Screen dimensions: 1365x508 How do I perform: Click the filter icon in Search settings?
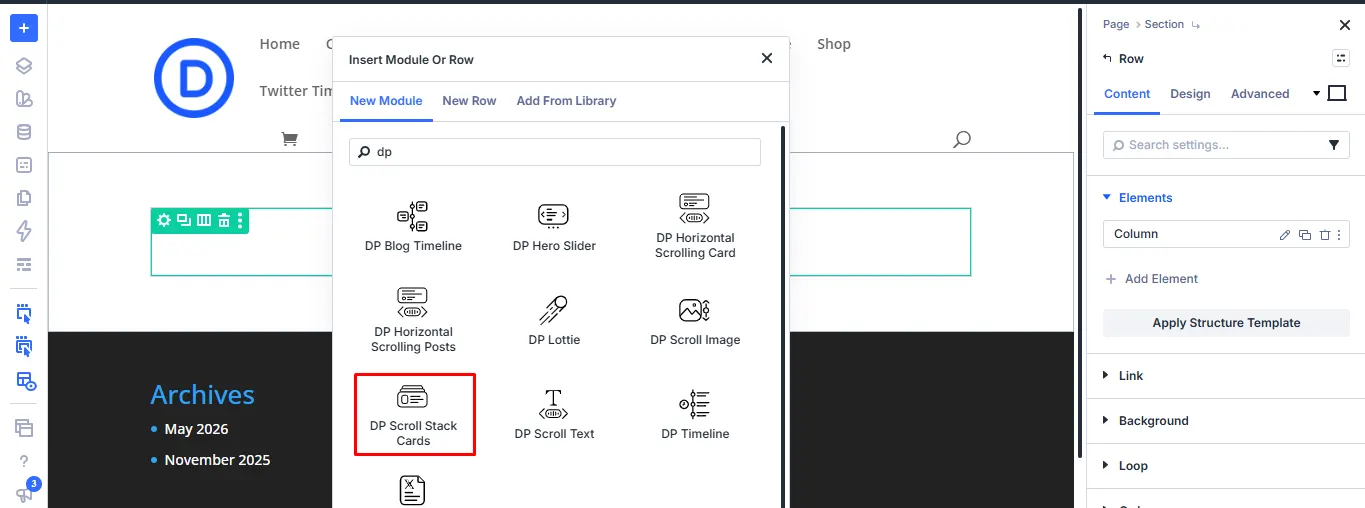coord(1333,145)
